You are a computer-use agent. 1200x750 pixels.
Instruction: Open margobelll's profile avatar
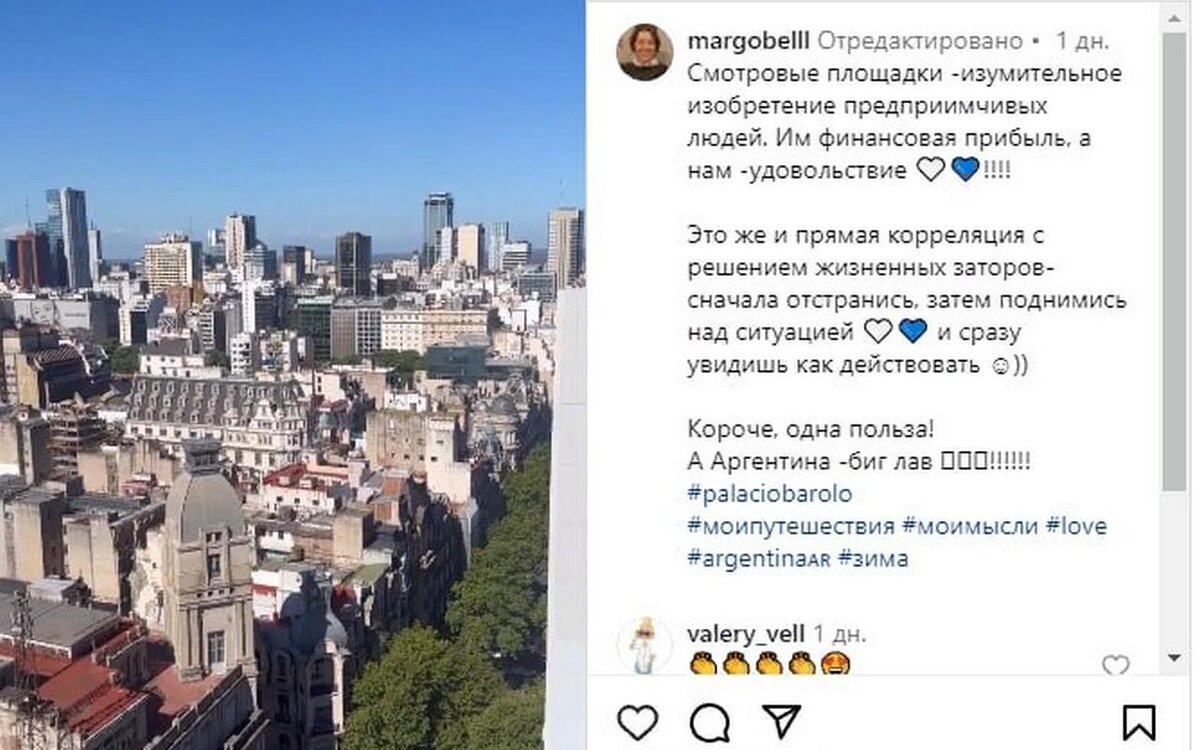click(x=644, y=52)
